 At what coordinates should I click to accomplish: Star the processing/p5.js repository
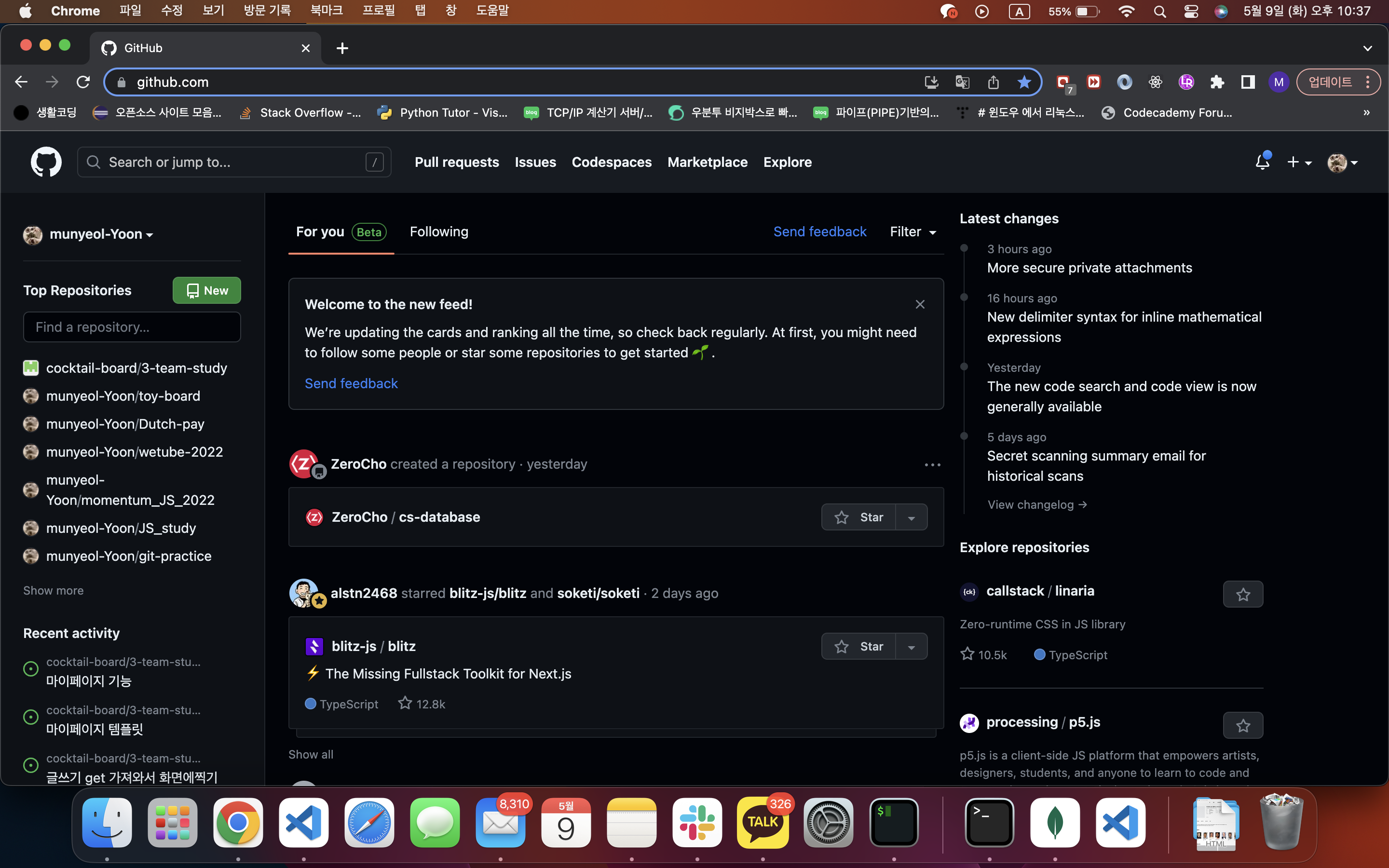[x=1243, y=726]
